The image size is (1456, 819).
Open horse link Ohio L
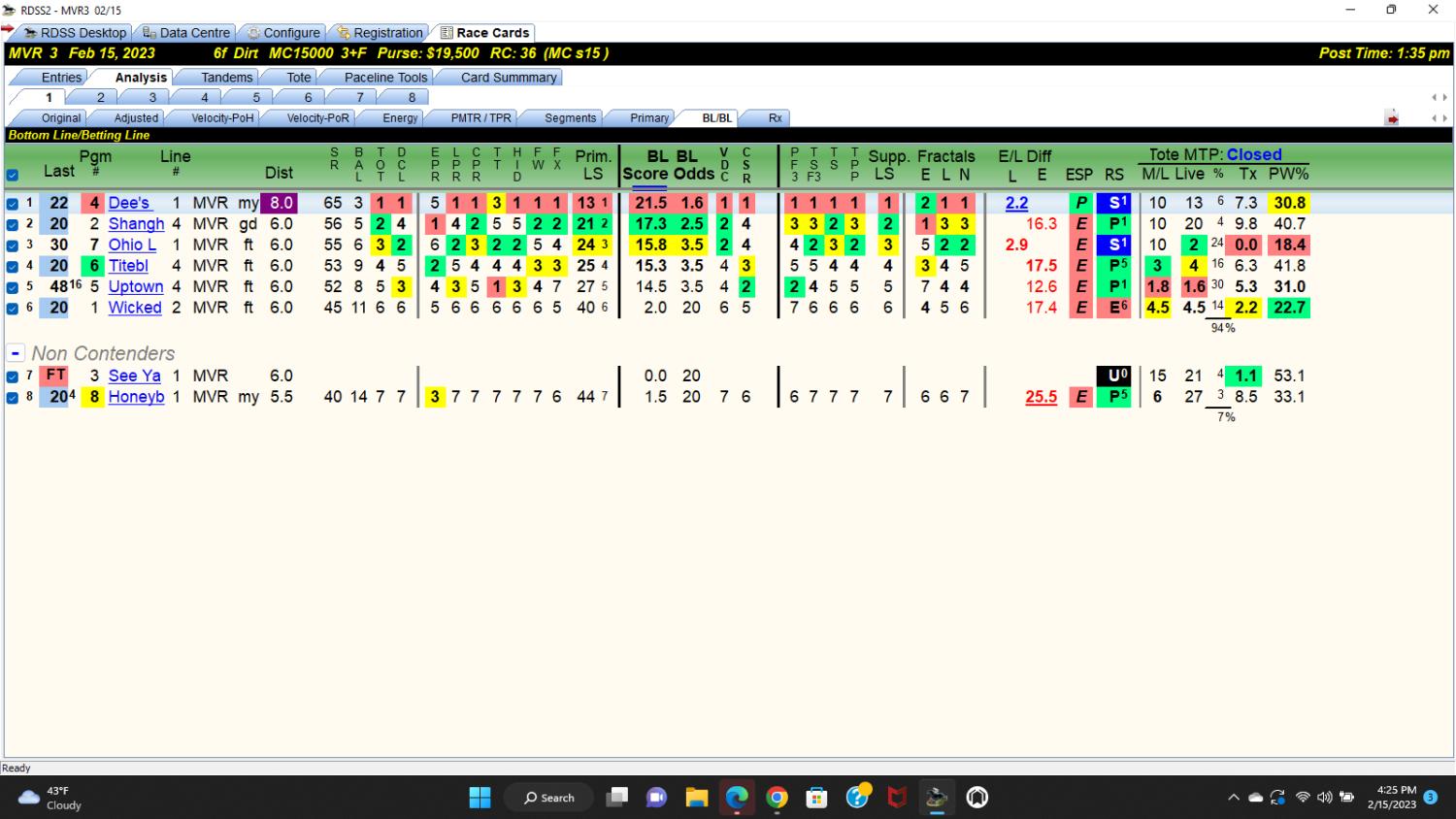pos(132,246)
